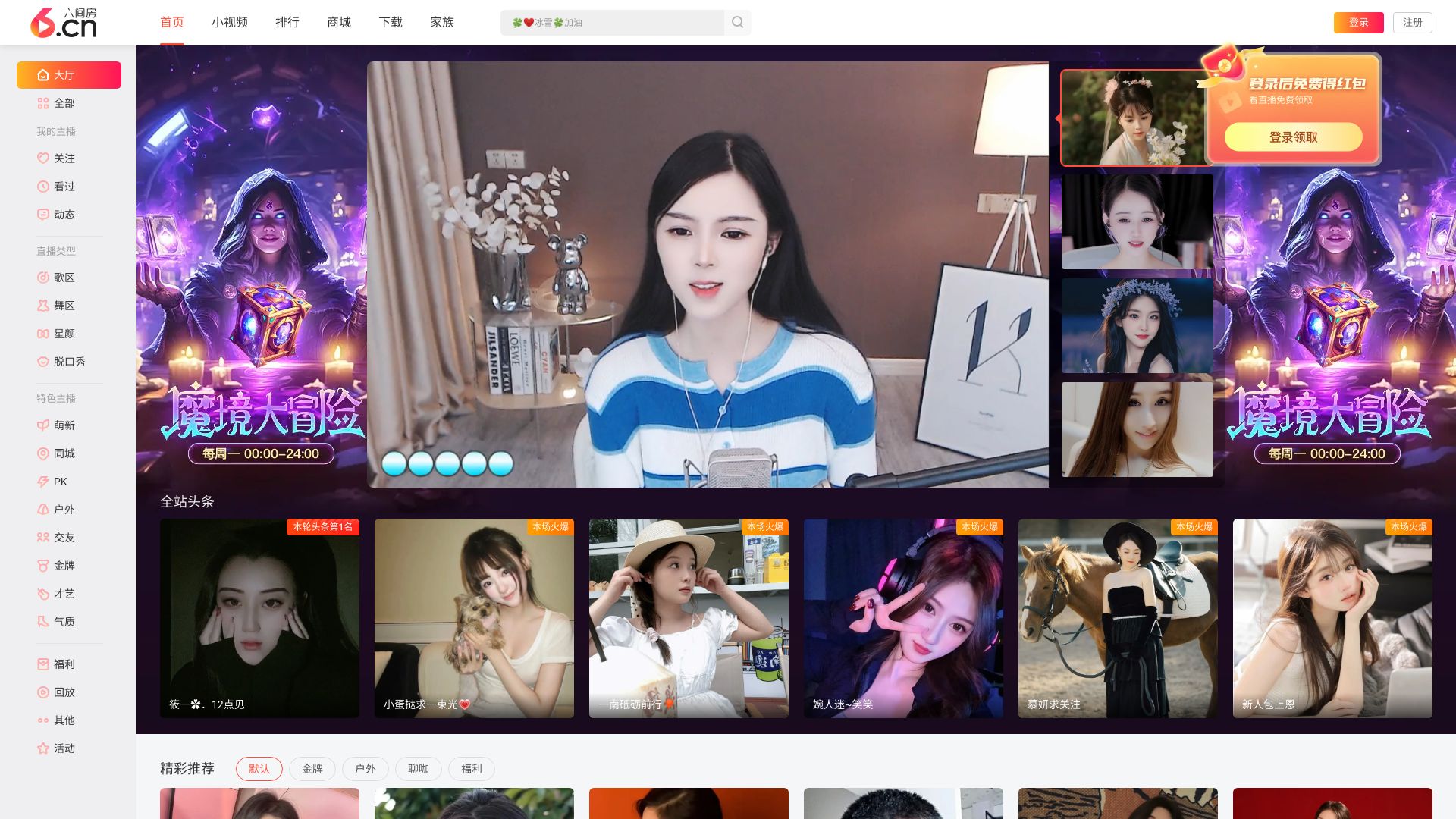
Task: Select the 默认 recommendation filter
Action: click(259, 769)
